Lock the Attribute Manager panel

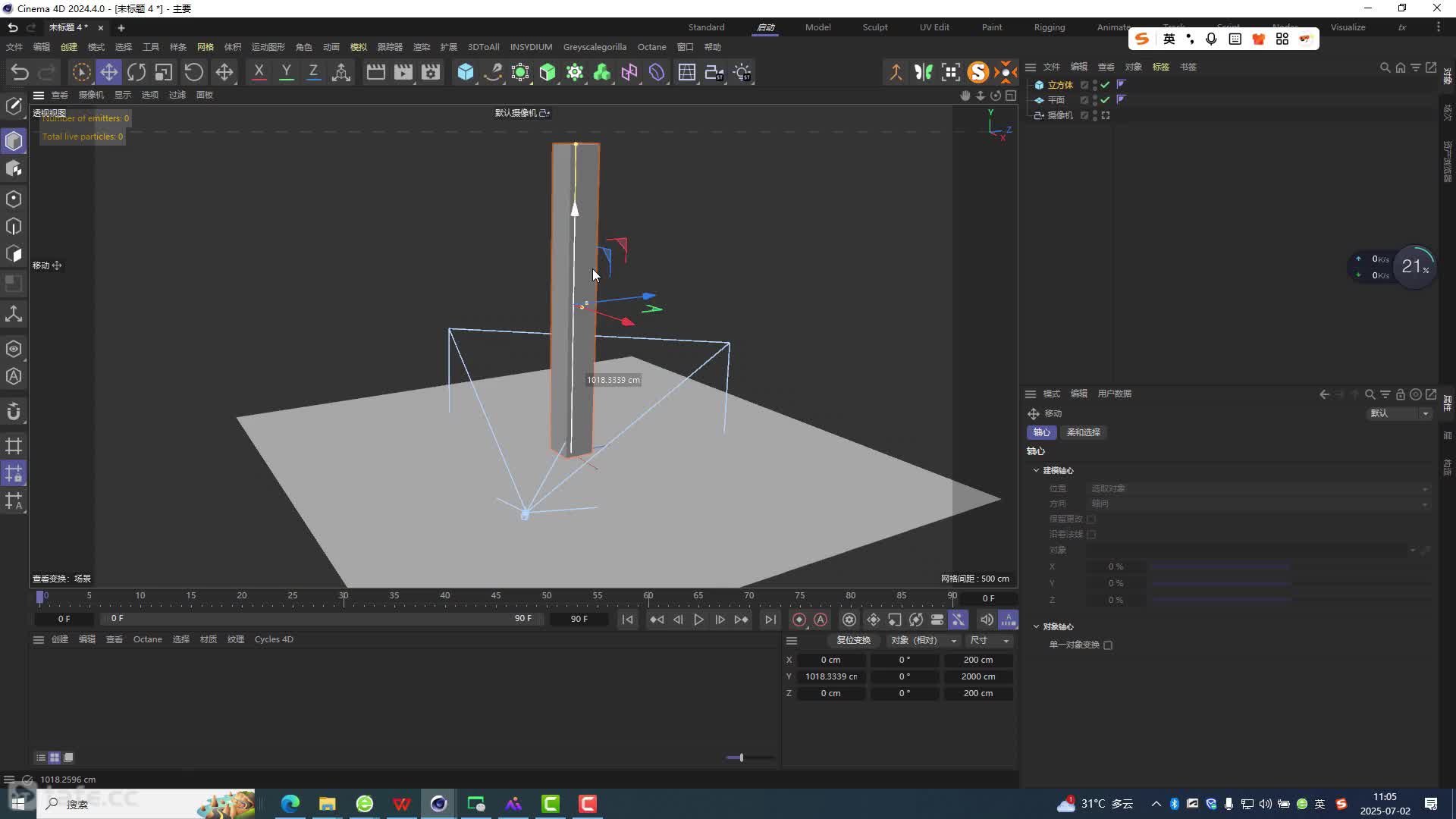click(x=1401, y=394)
